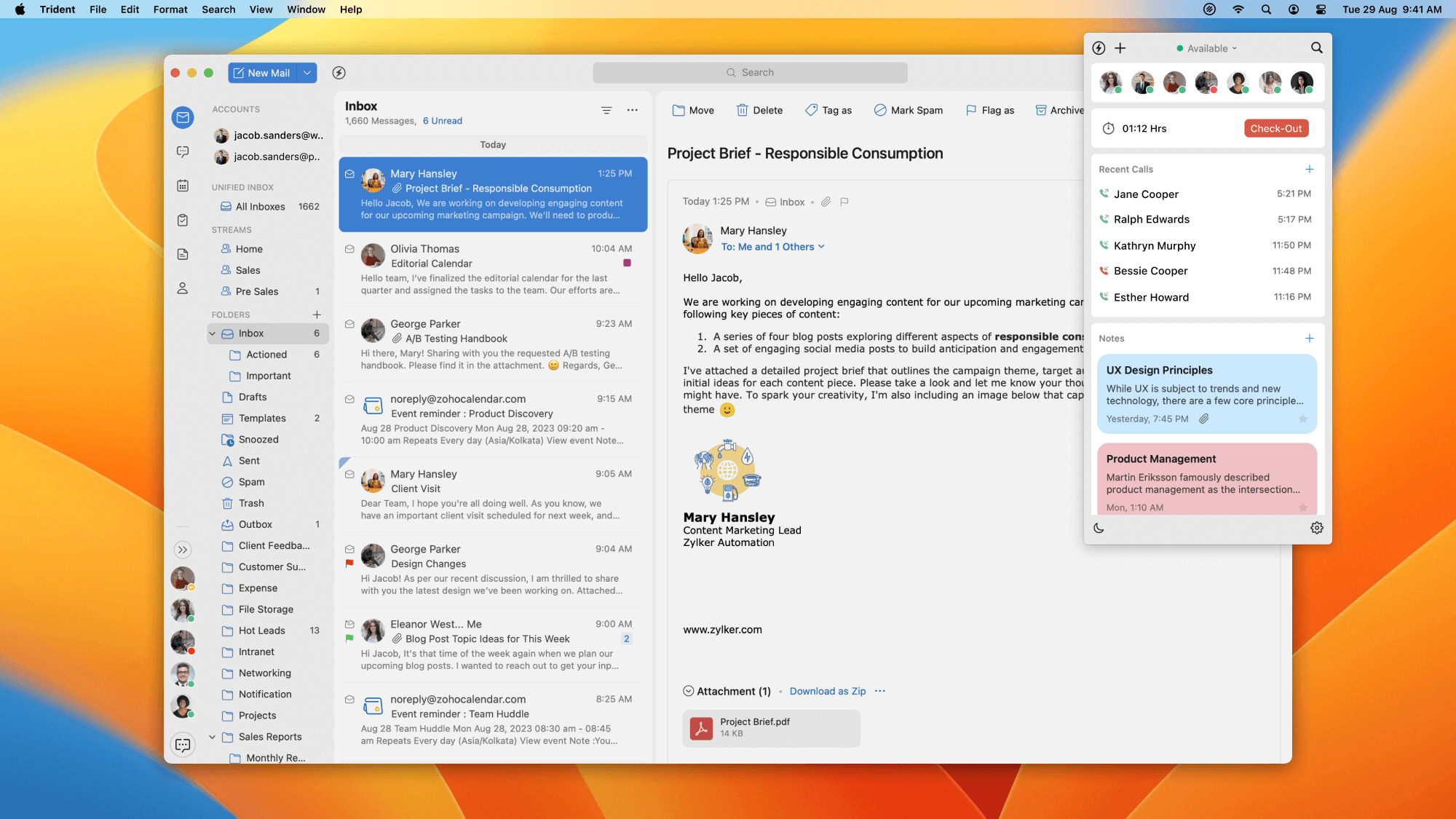
Task: Toggle read status of George Parker A/B Testing email
Action: click(x=349, y=324)
